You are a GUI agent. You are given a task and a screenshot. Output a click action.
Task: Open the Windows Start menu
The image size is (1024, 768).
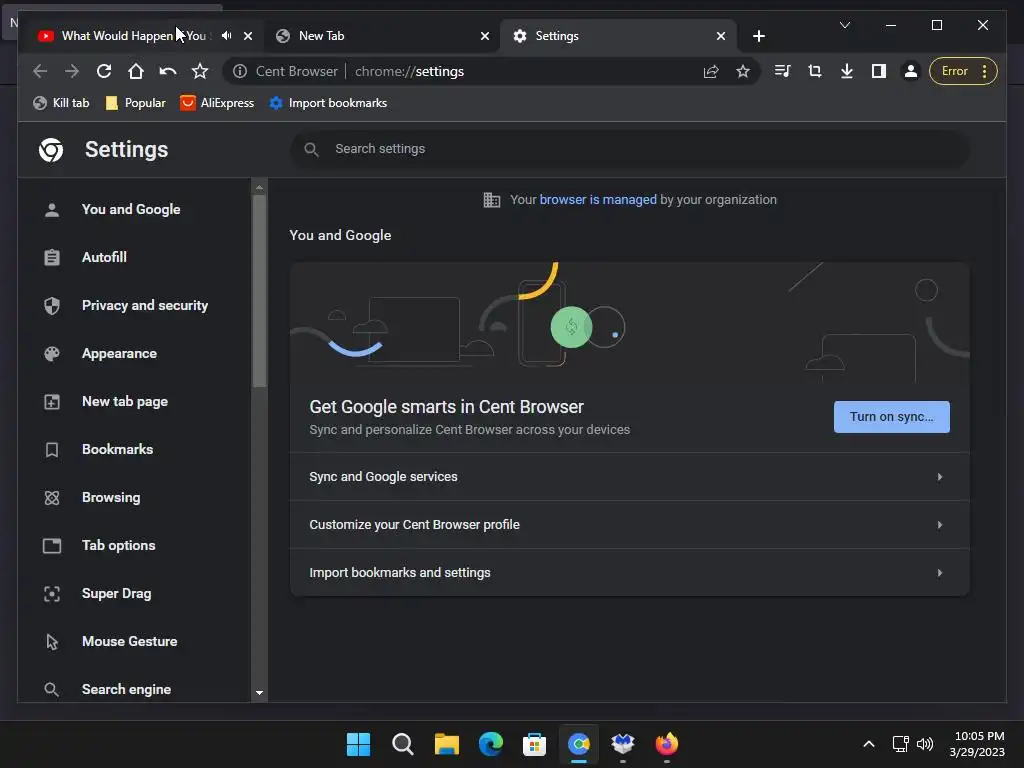(x=358, y=744)
